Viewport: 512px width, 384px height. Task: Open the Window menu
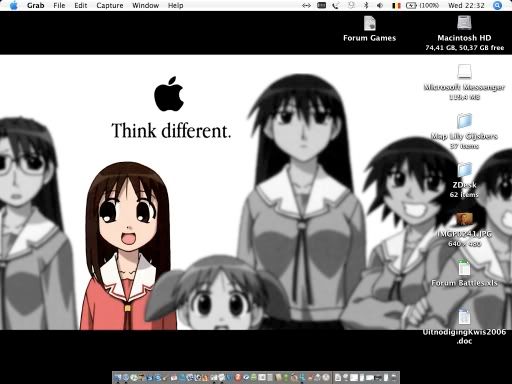pyautogui.click(x=145, y=5)
